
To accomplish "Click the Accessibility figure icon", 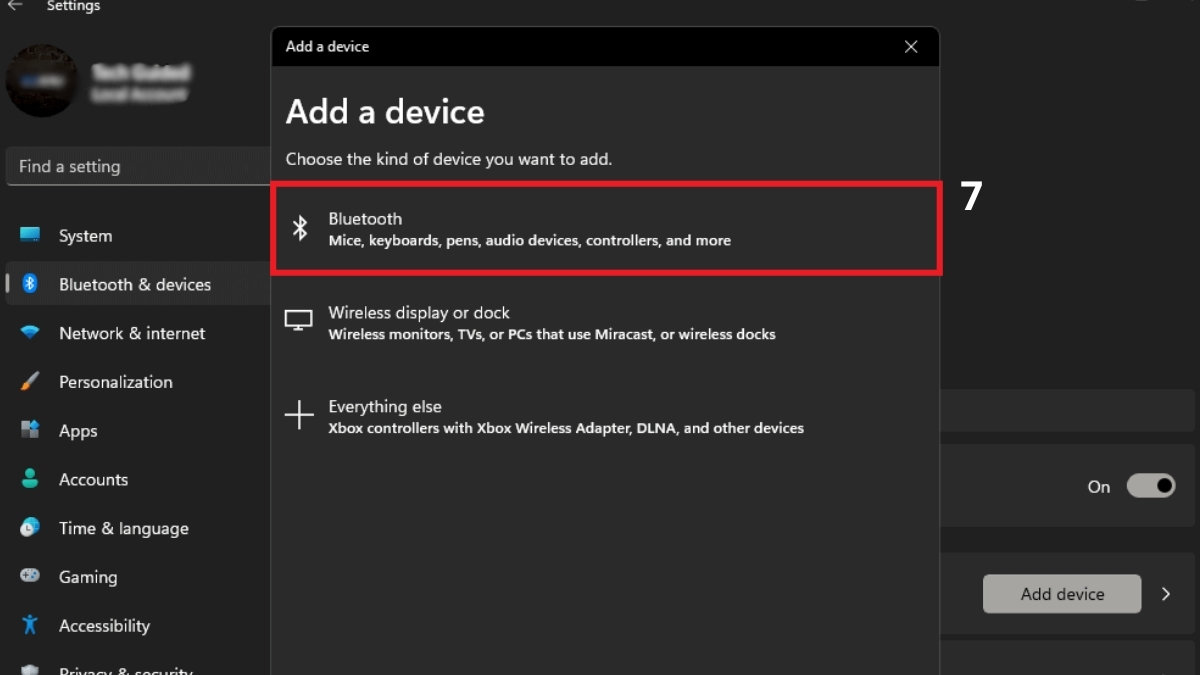I will (x=30, y=625).
